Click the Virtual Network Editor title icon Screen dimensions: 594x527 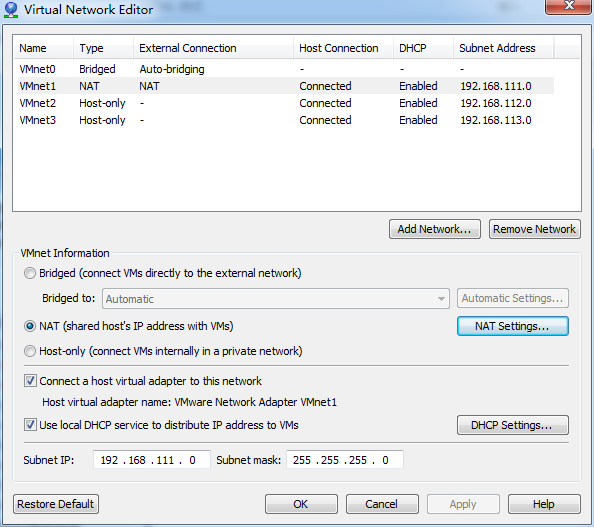[x=11, y=9]
